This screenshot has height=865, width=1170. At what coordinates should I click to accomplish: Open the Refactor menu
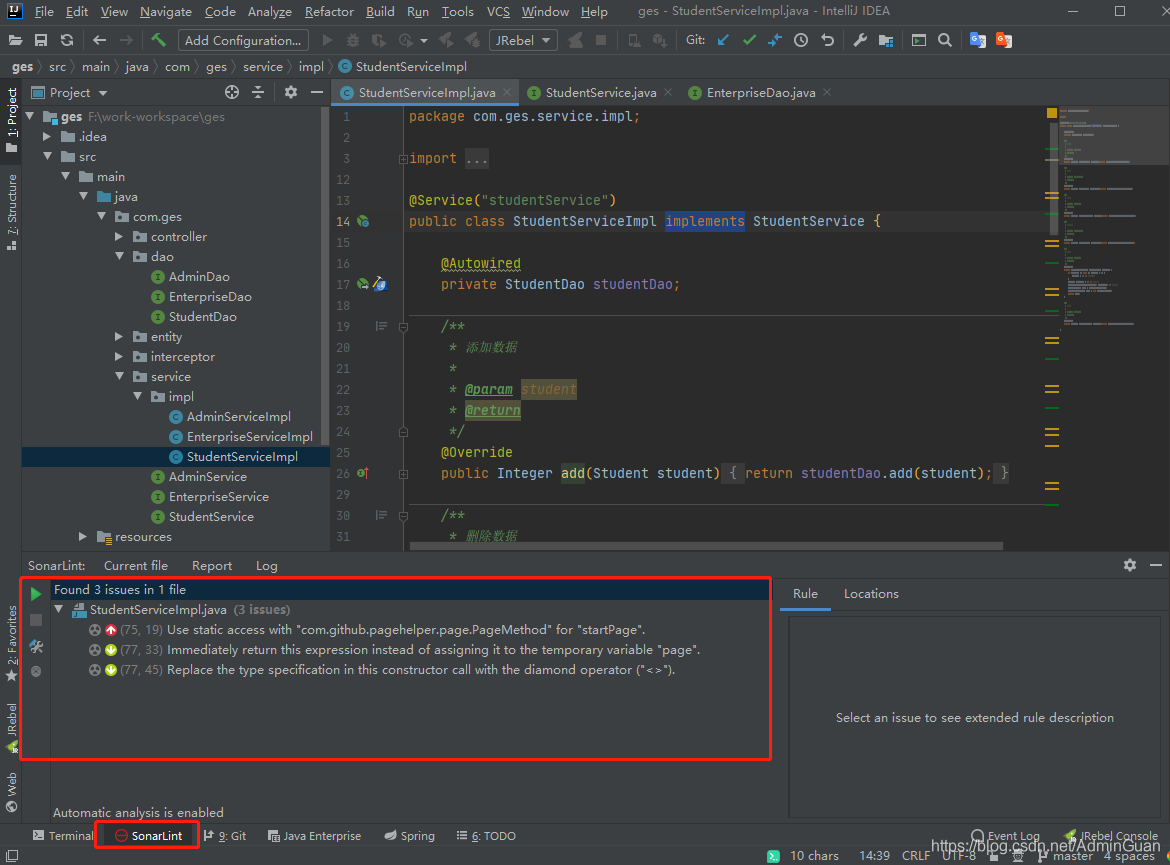coord(329,12)
